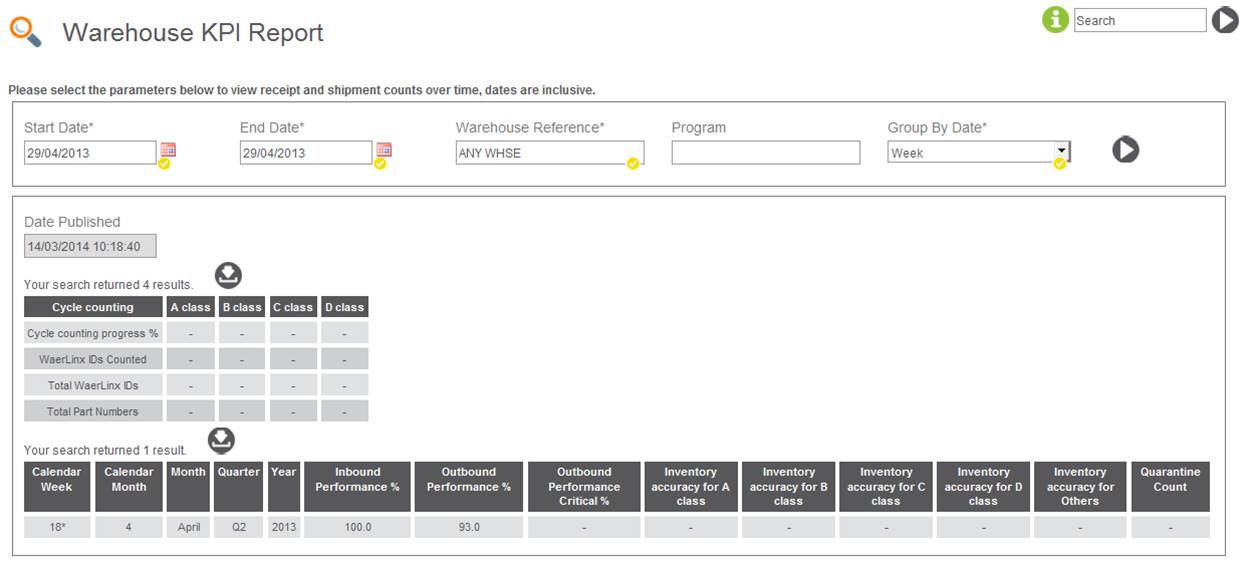Click the orange magnifier icon beside the report title
Viewport: 1250px width, 567px height.
[26, 32]
